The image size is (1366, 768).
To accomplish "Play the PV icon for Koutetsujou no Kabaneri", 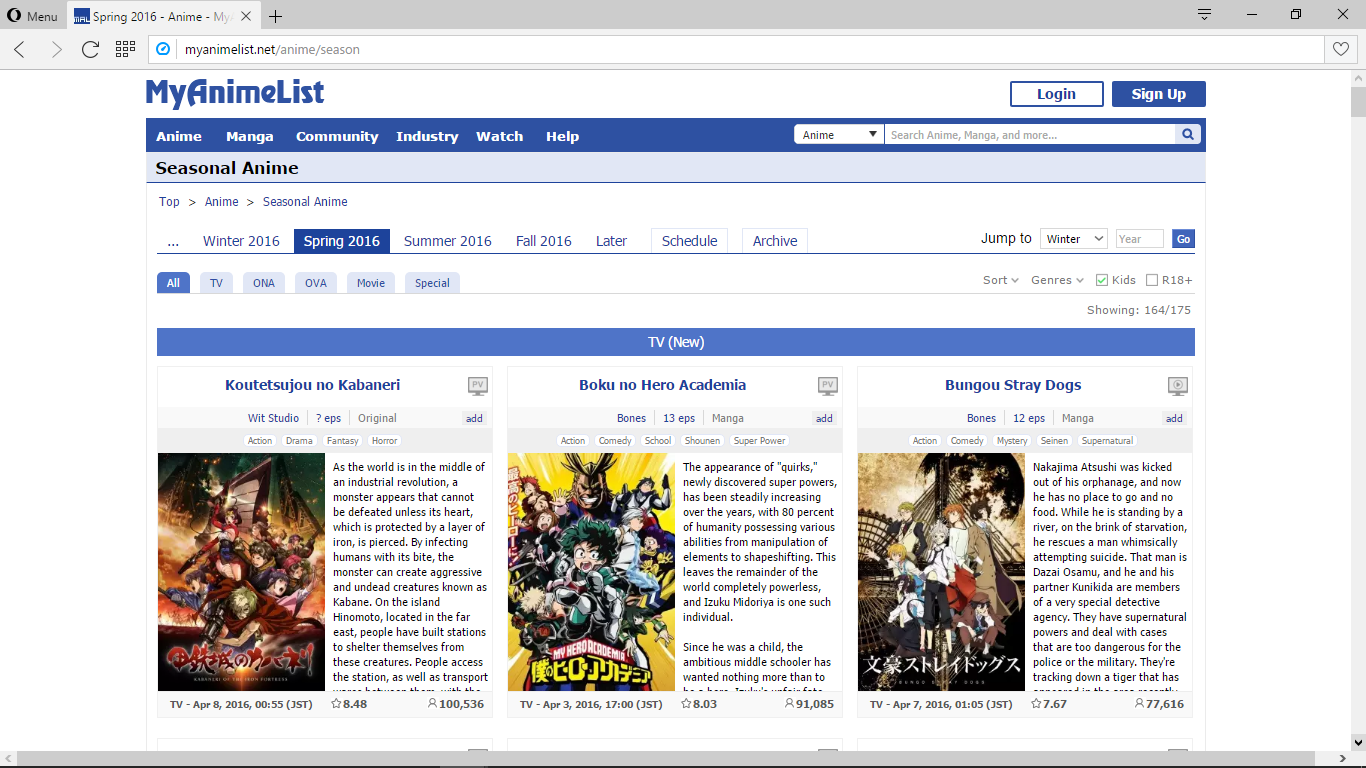I will tap(478, 385).
